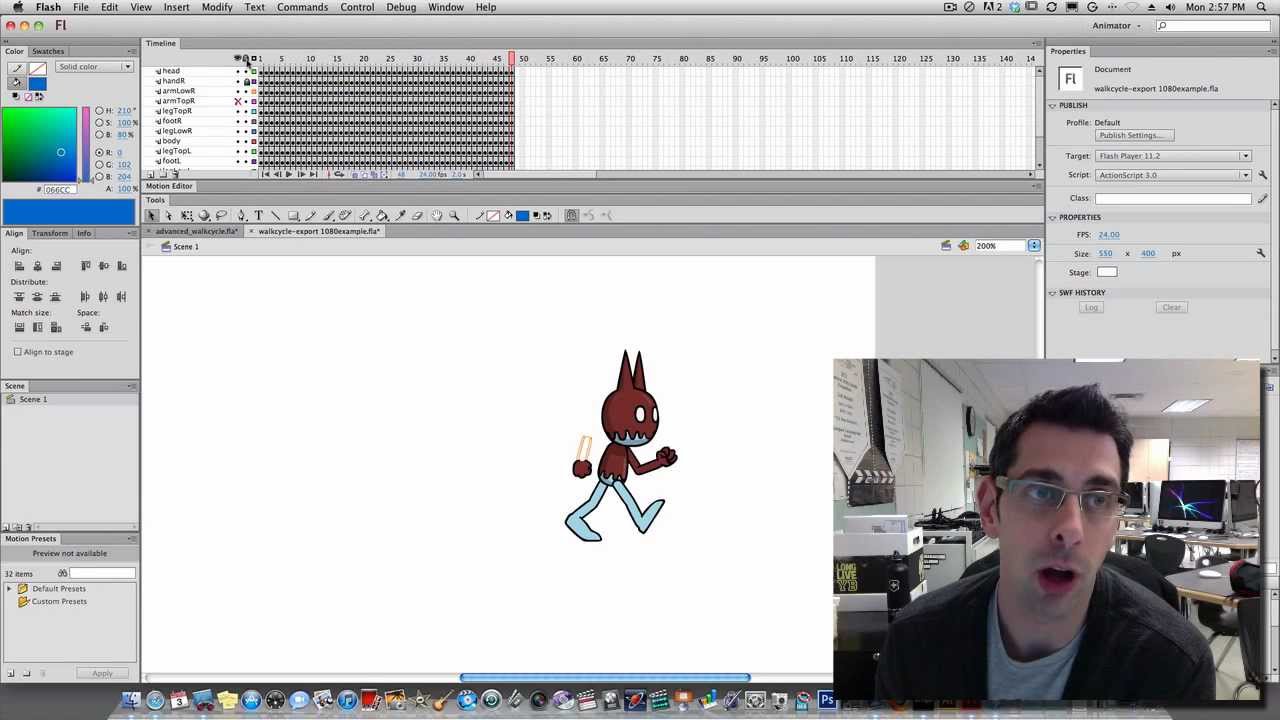The width and height of the screenshot is (1280, 720).
Task: Select the Hand tool
Action: pyautogui.click(x=436, y=215)
